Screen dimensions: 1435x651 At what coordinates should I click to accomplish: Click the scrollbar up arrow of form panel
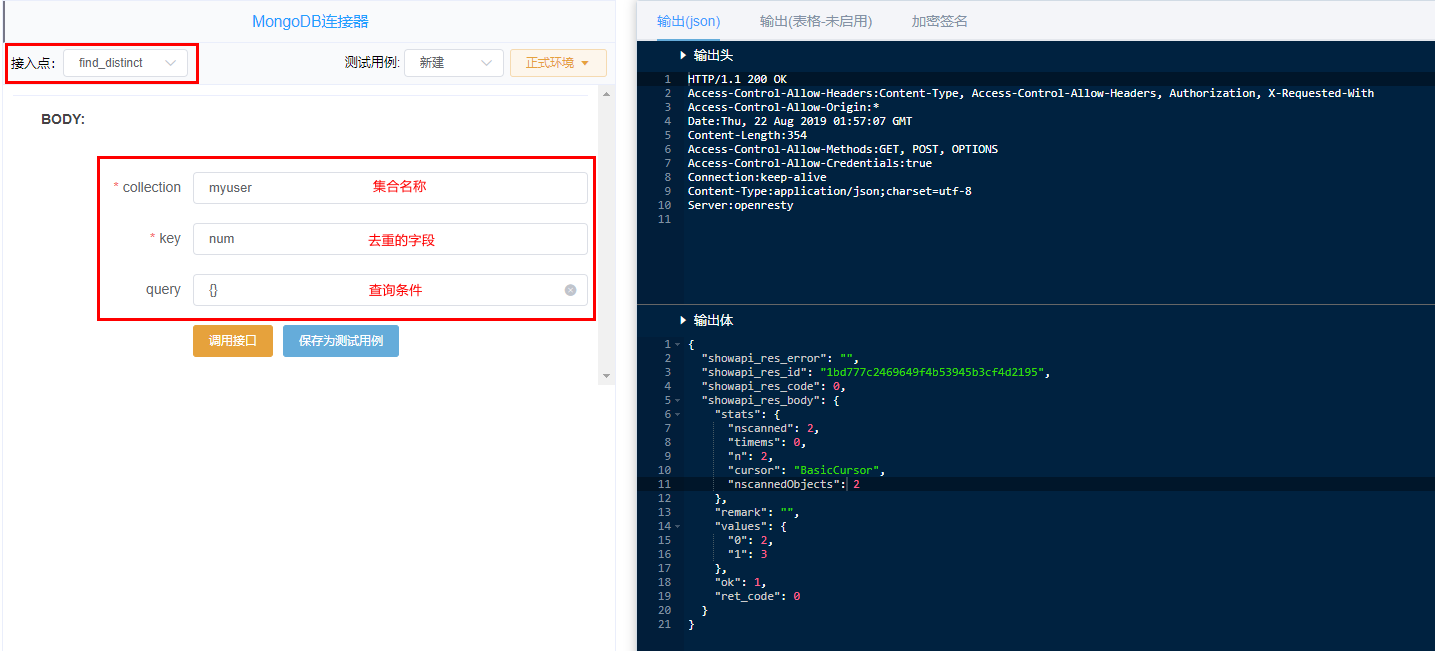click(606, 93)
